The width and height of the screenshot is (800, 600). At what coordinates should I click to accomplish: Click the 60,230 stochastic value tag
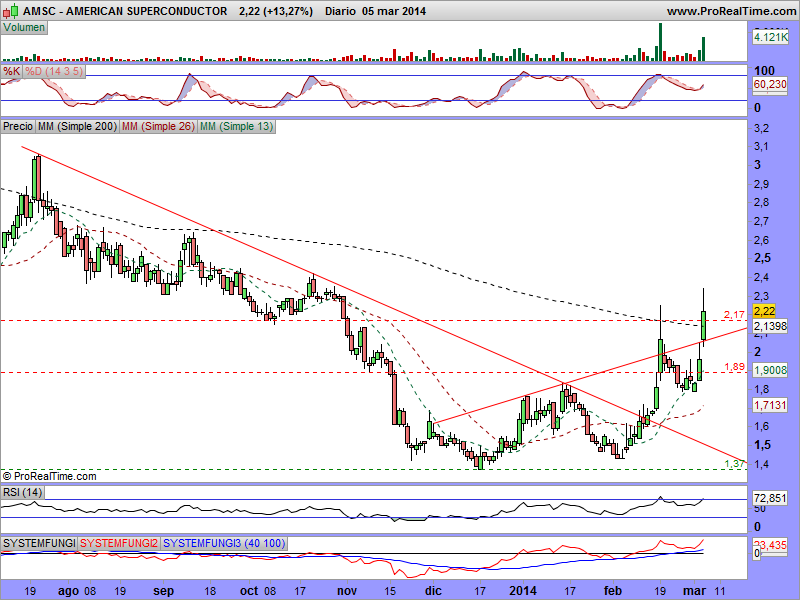pyautogui.click(x=770, y=84)
